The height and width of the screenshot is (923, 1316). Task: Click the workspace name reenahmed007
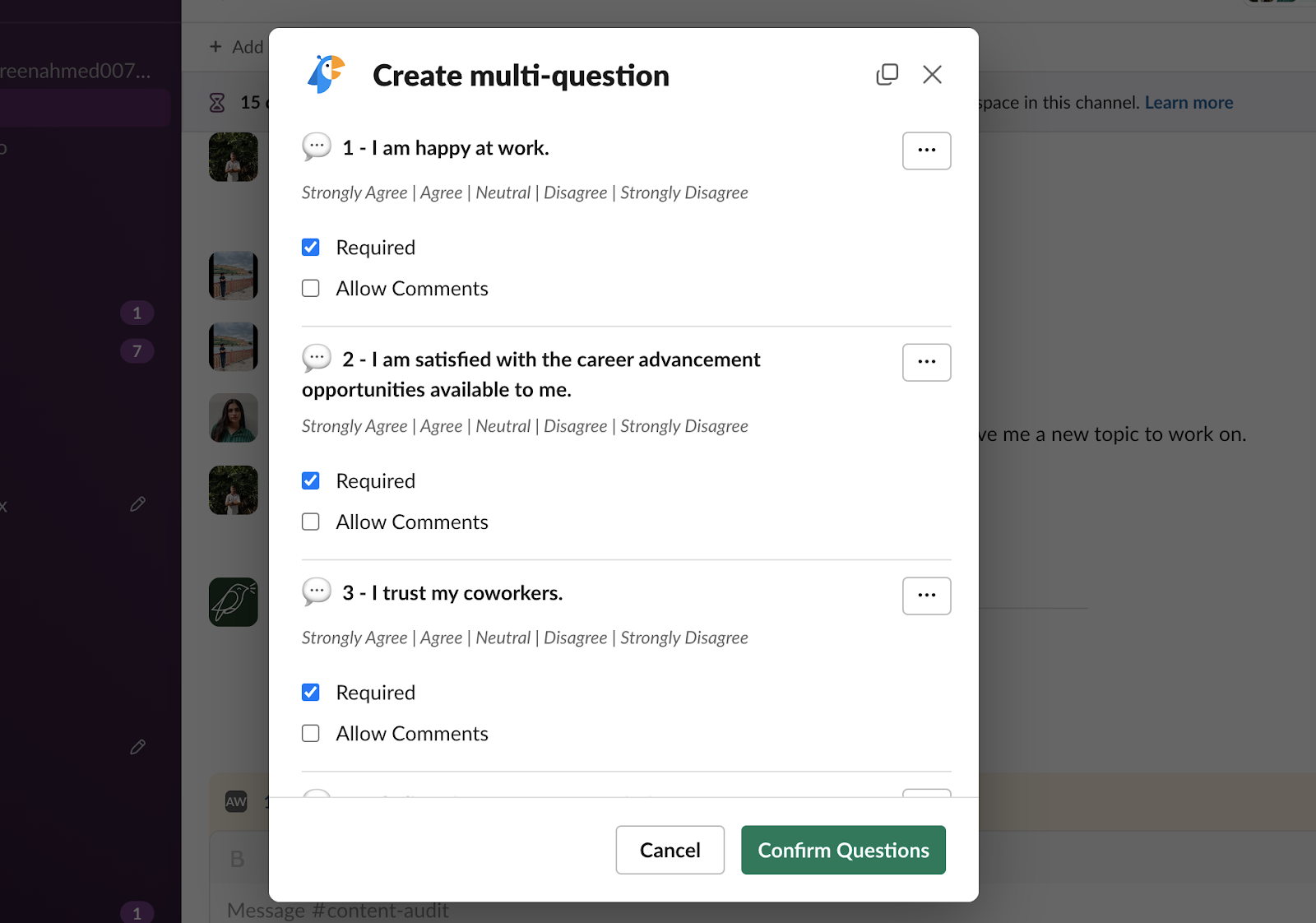point(76,71)
